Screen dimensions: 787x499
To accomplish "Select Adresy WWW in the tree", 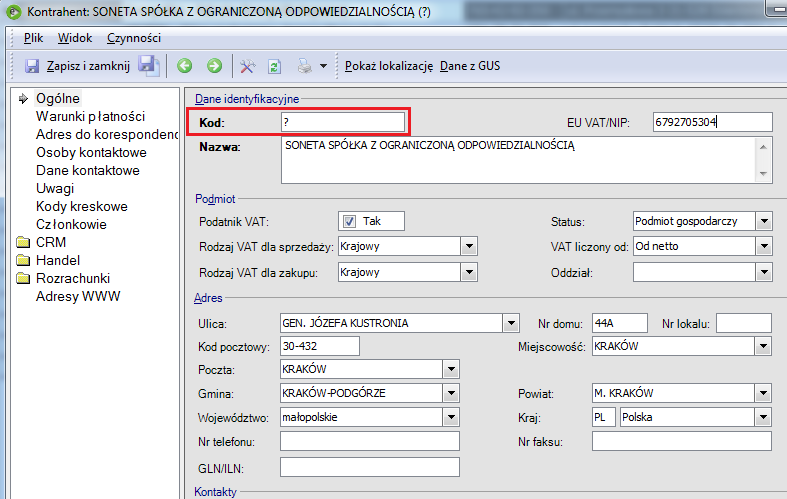I will [x=78, y=297].
